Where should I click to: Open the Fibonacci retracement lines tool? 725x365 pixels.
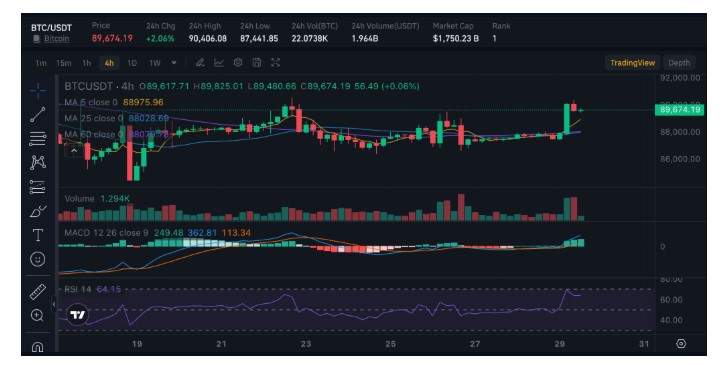(38, 138)
